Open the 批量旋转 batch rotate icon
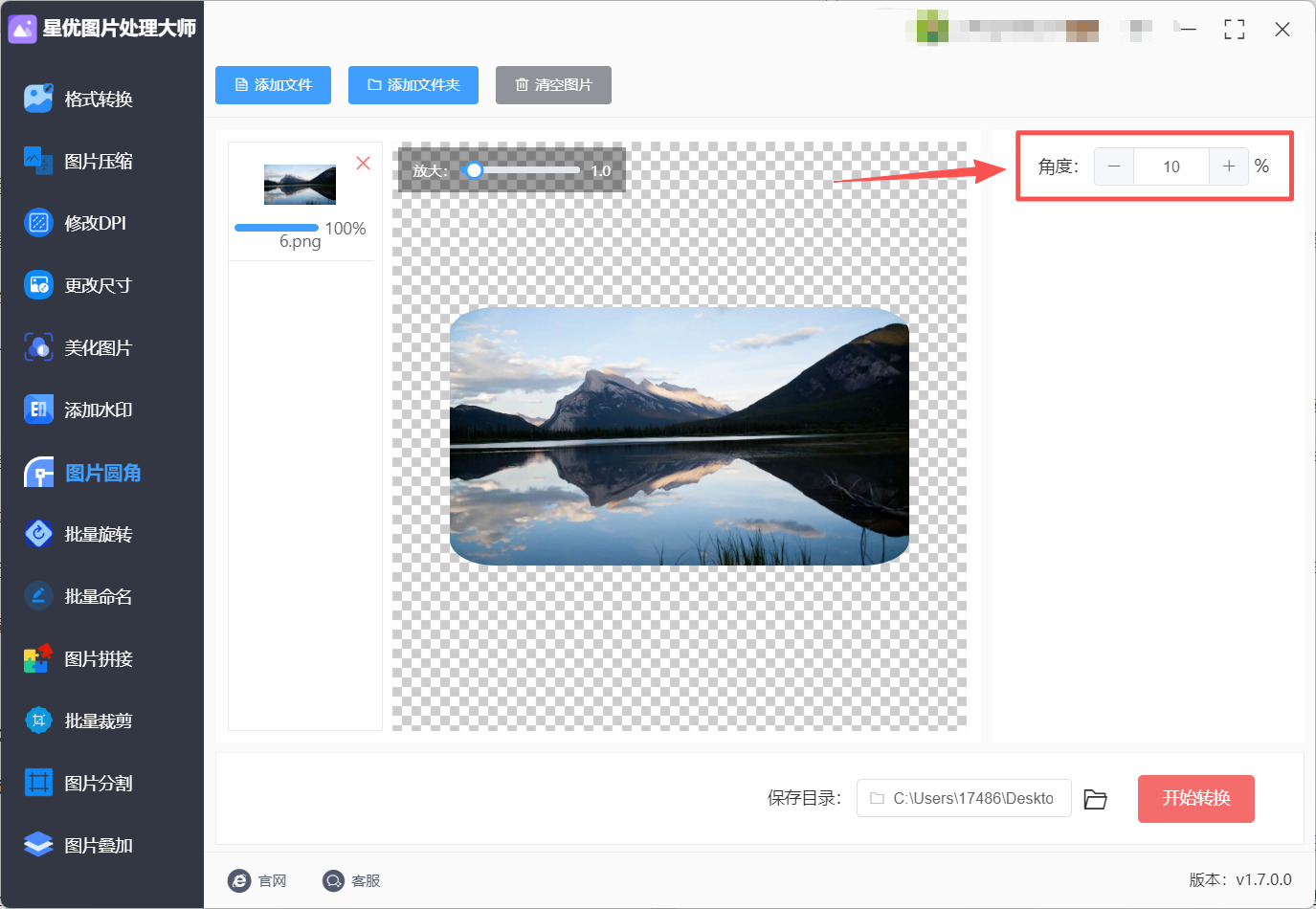 pyautogui.click(x=38, y=534)
